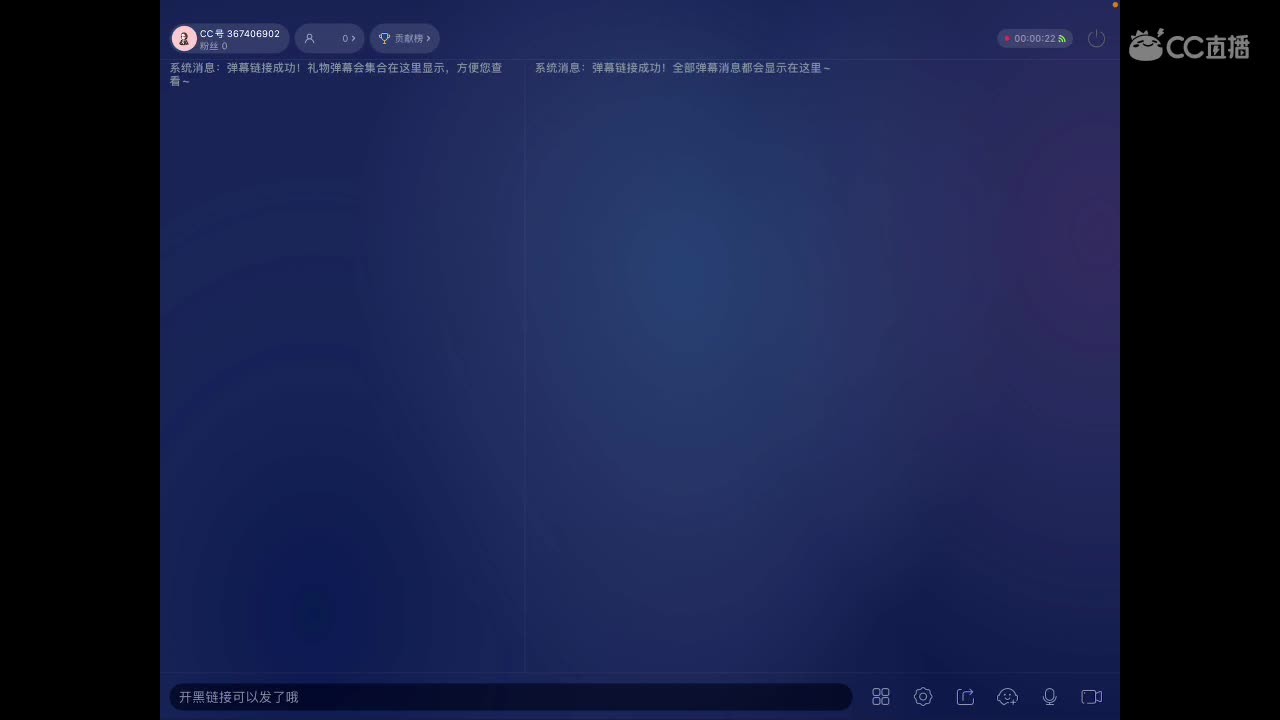Viewport: 1280px width, 720px height.
Task: Click the person icon beside viewer count
Action: [309, 38]
